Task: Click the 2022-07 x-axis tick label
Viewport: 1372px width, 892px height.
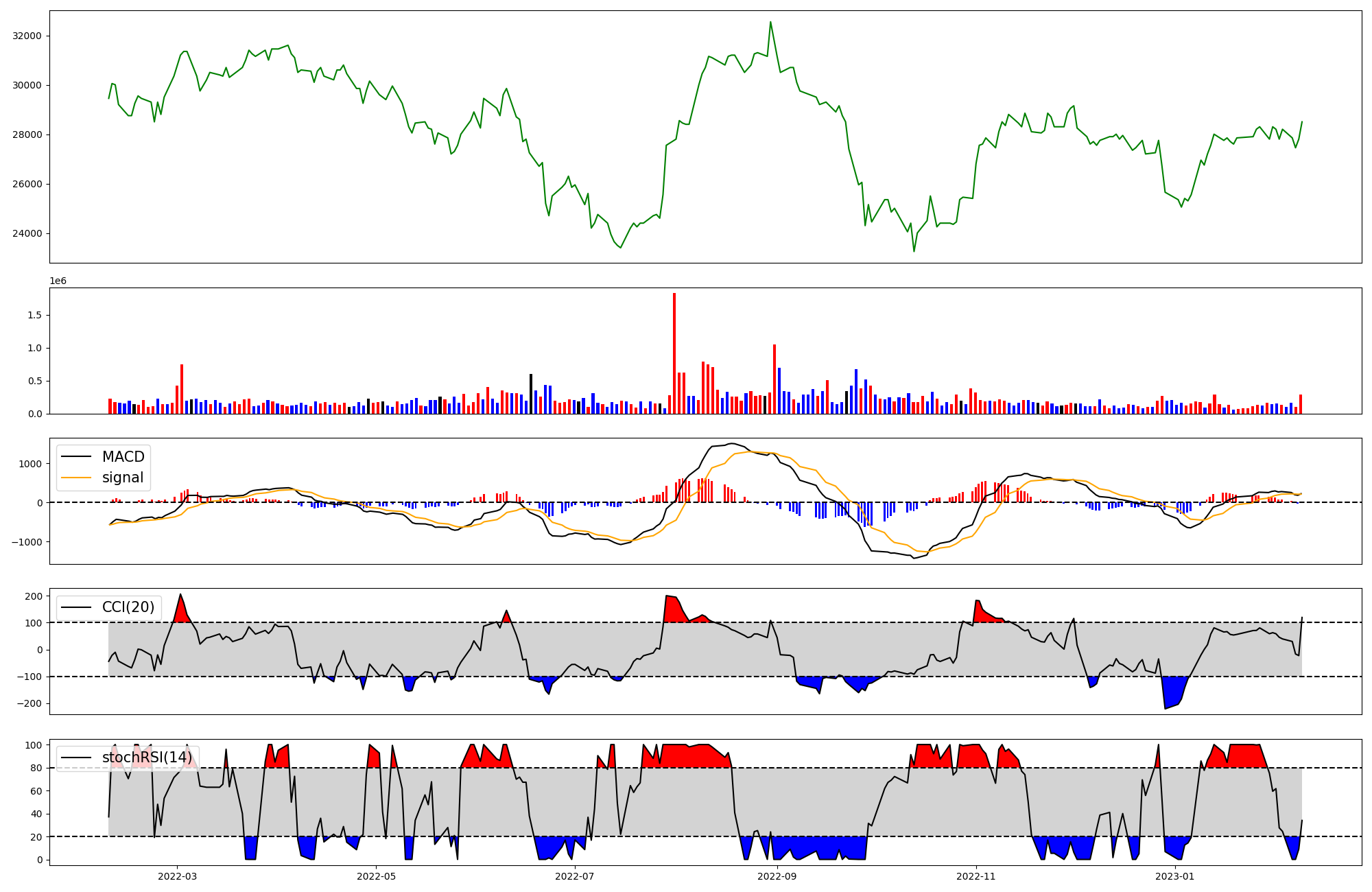Action: (x=574, y=876)
